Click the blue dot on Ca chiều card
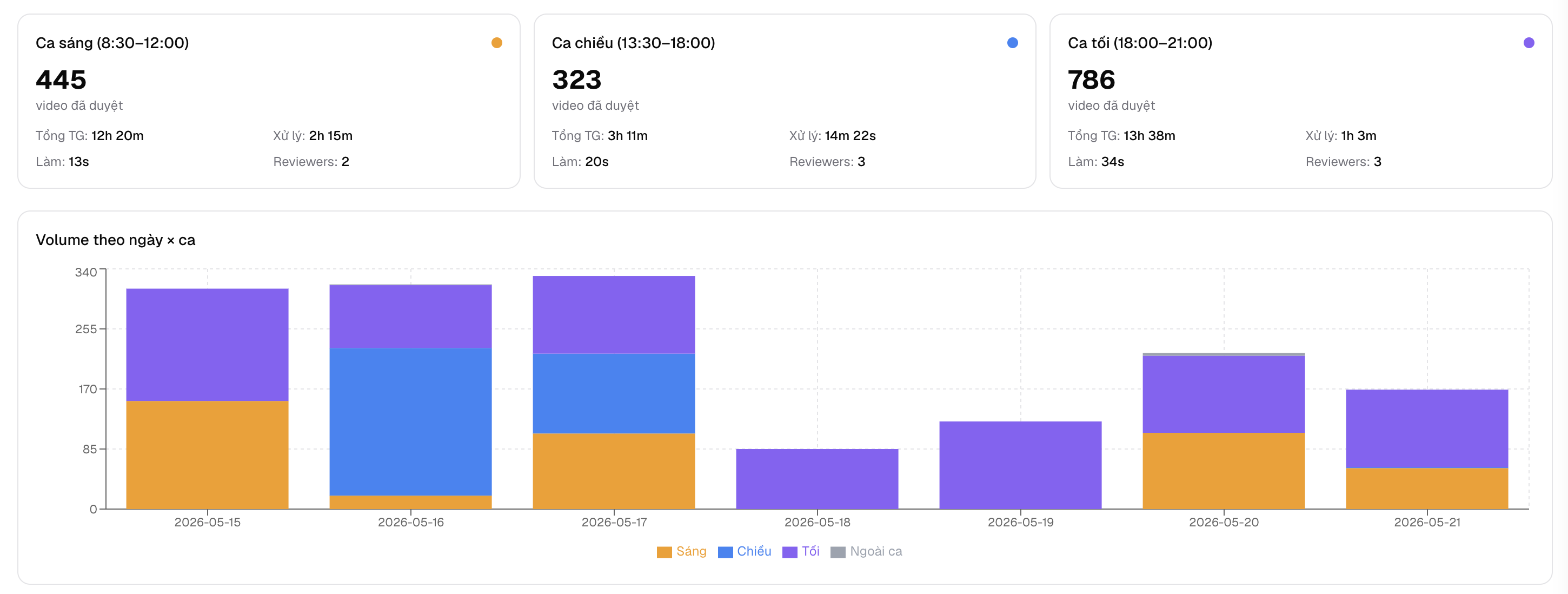 point(1012,43)
